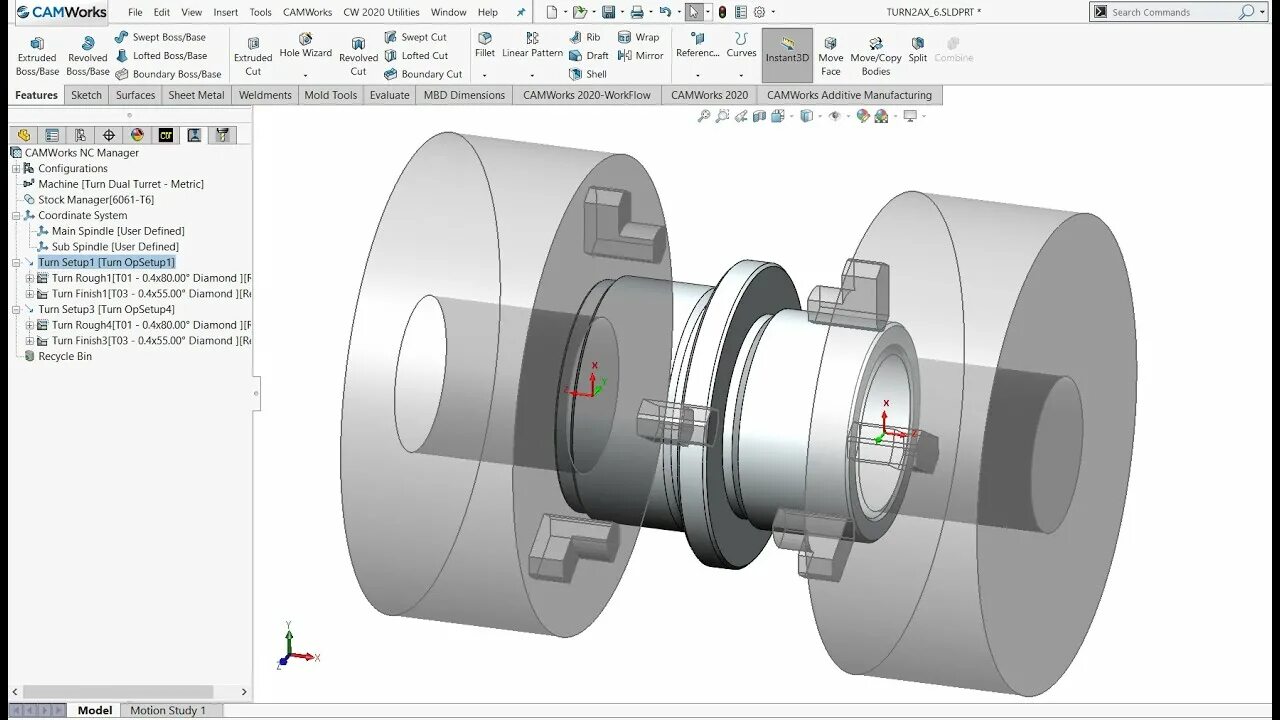Start the Extruded Cut tool

[253, 57]
